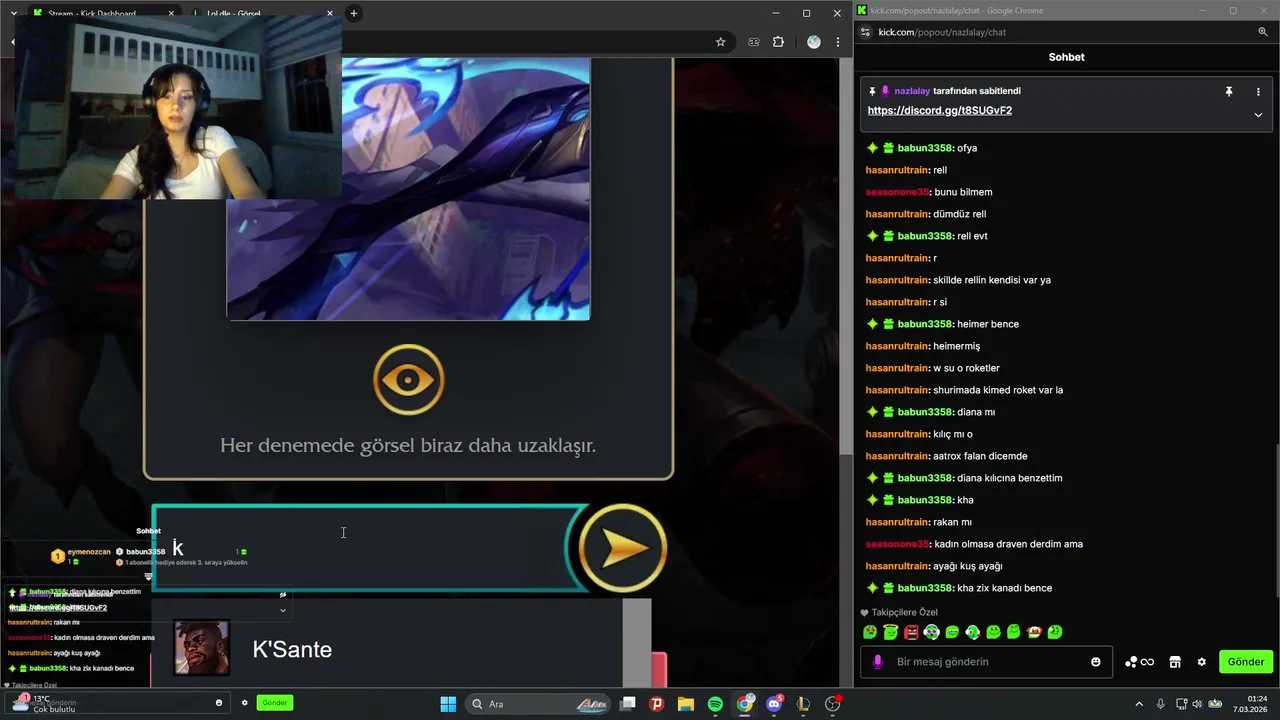Click the pin icon on pinned message
The width and height of the screenshot is (1280, 720).
click(1229, 91)
